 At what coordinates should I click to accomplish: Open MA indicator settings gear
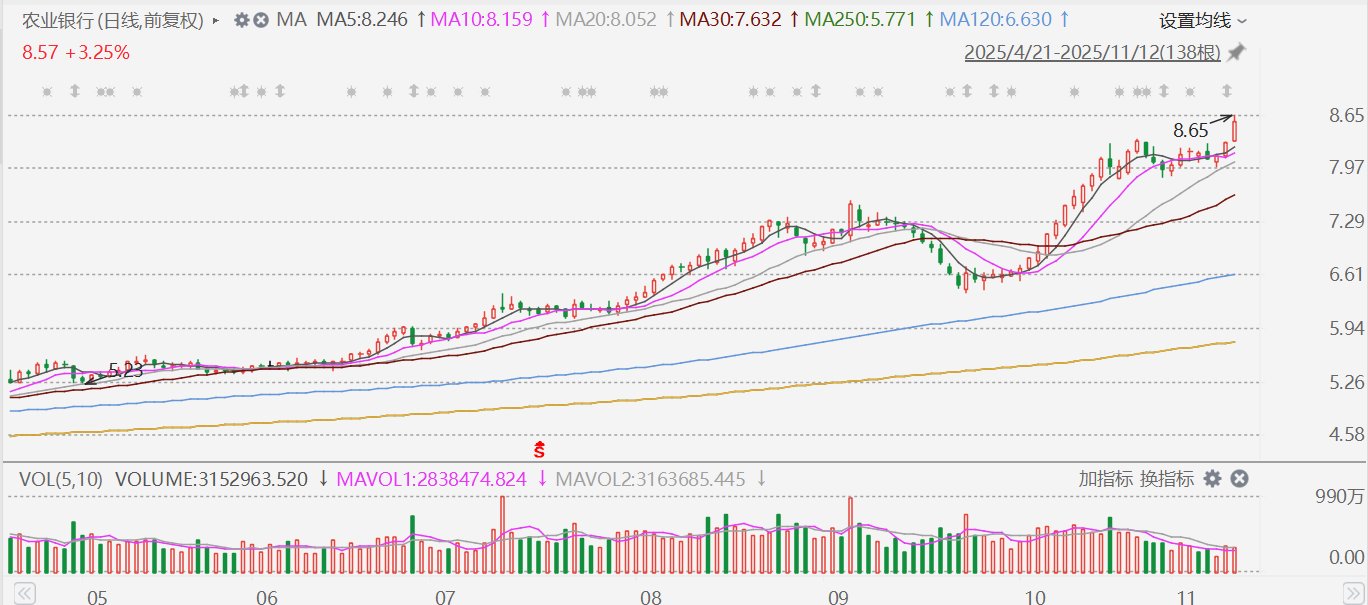point(241,20)
